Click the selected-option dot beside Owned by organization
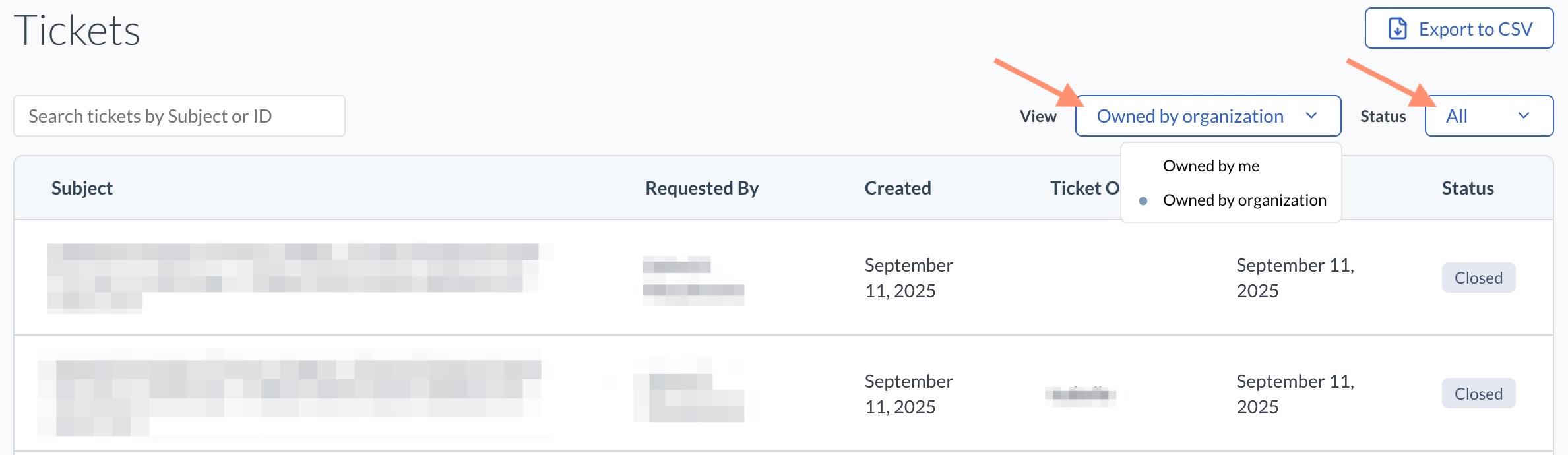The height and width of the screenshot is (455, 1568). coord(1143,200)
